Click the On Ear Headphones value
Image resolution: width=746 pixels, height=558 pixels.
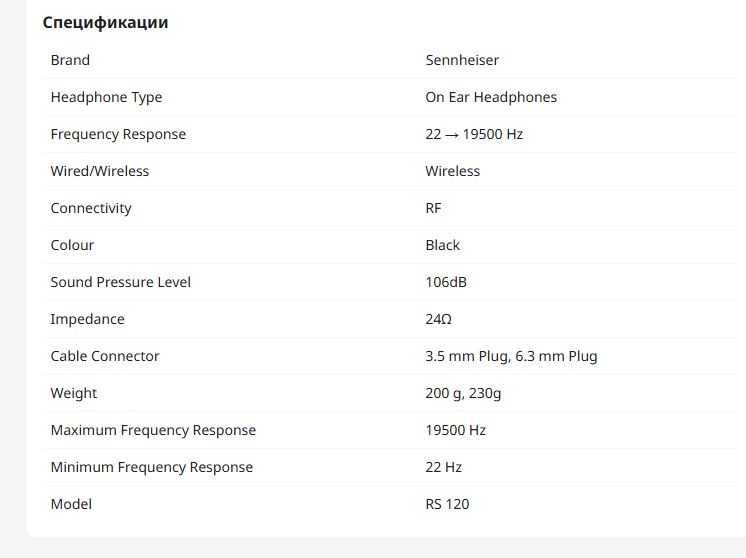click(491, 97)
